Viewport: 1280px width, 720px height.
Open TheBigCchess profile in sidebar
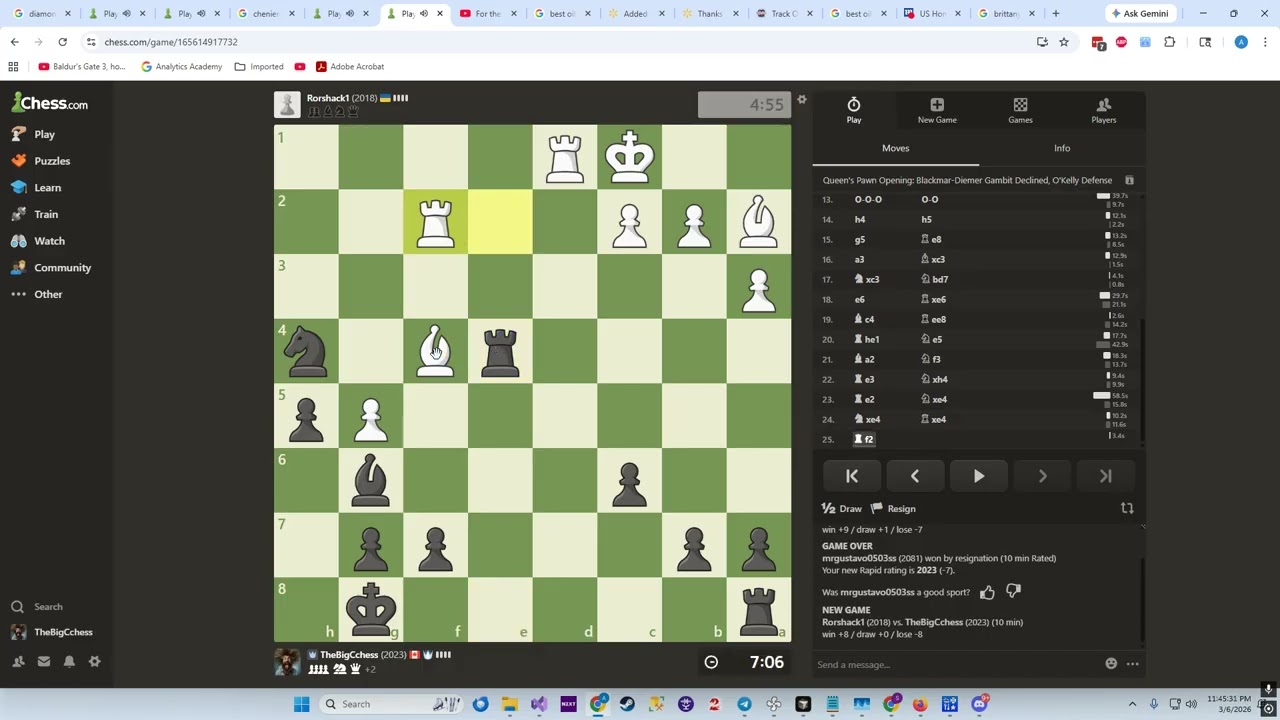pos(51,632)
